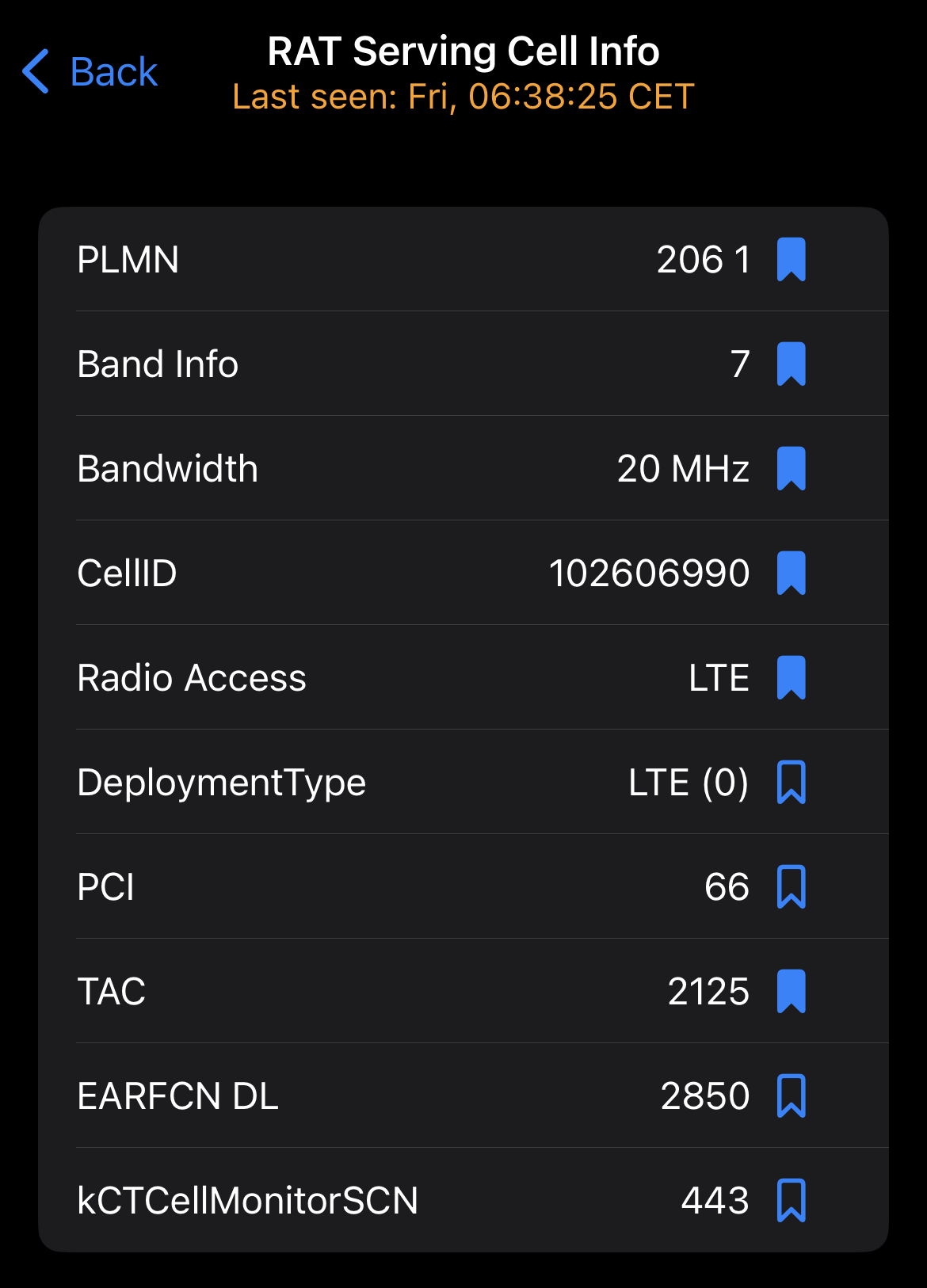Unbookmark the PLMN row

point(791,260)
